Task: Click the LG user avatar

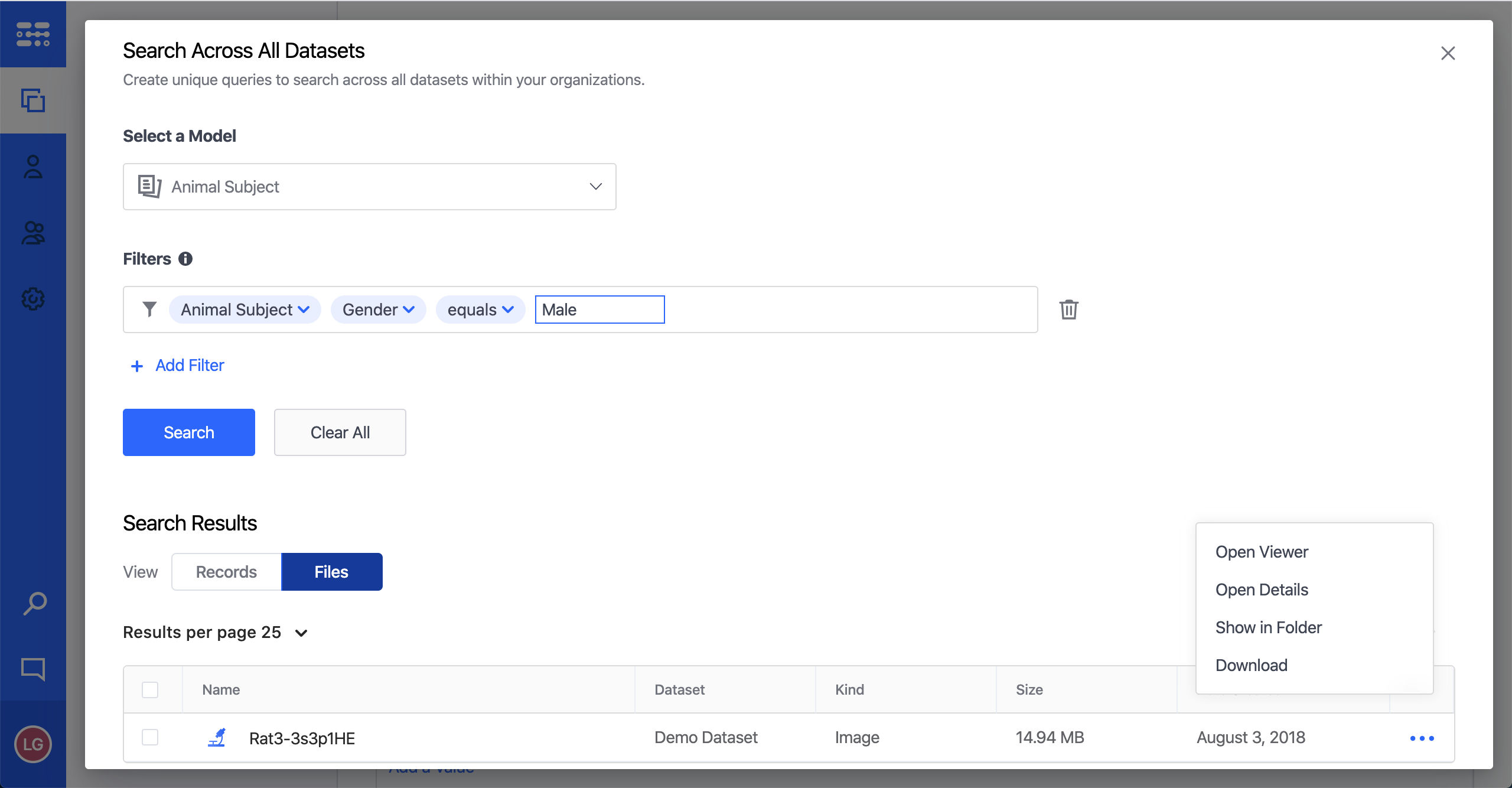Action: click(x=33, y=744)
